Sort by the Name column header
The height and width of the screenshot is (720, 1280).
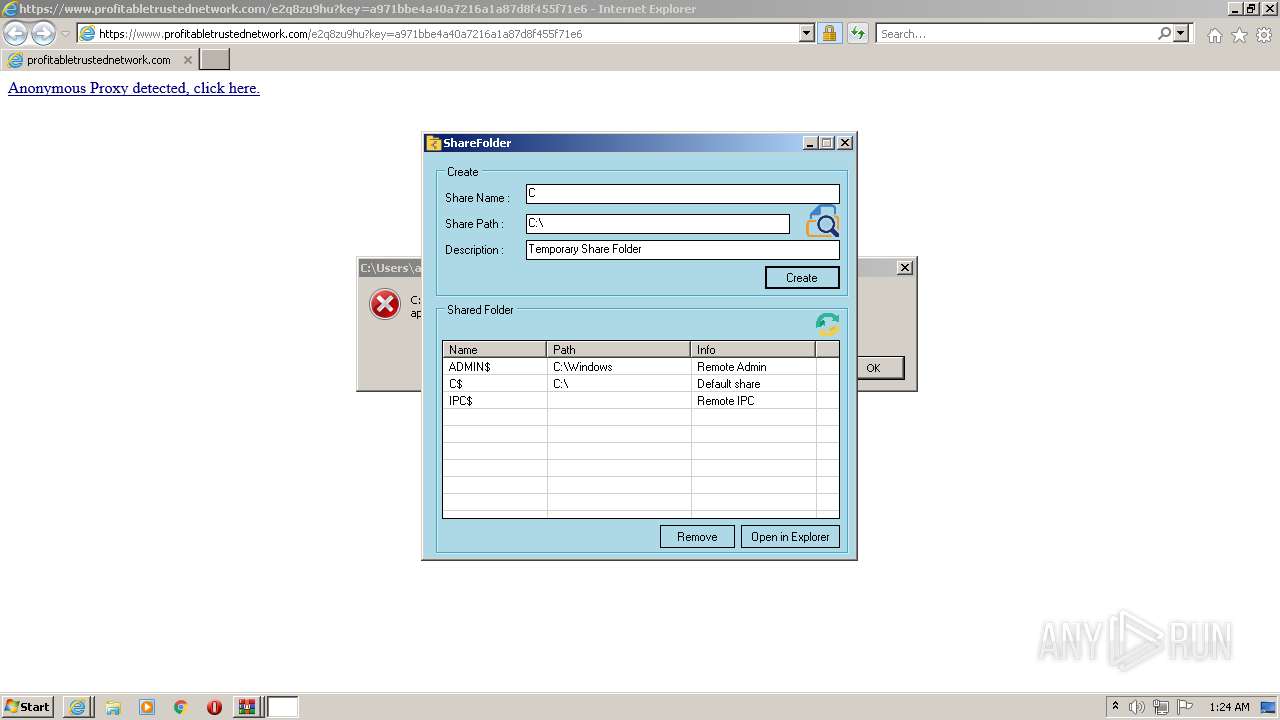[495, 350]
